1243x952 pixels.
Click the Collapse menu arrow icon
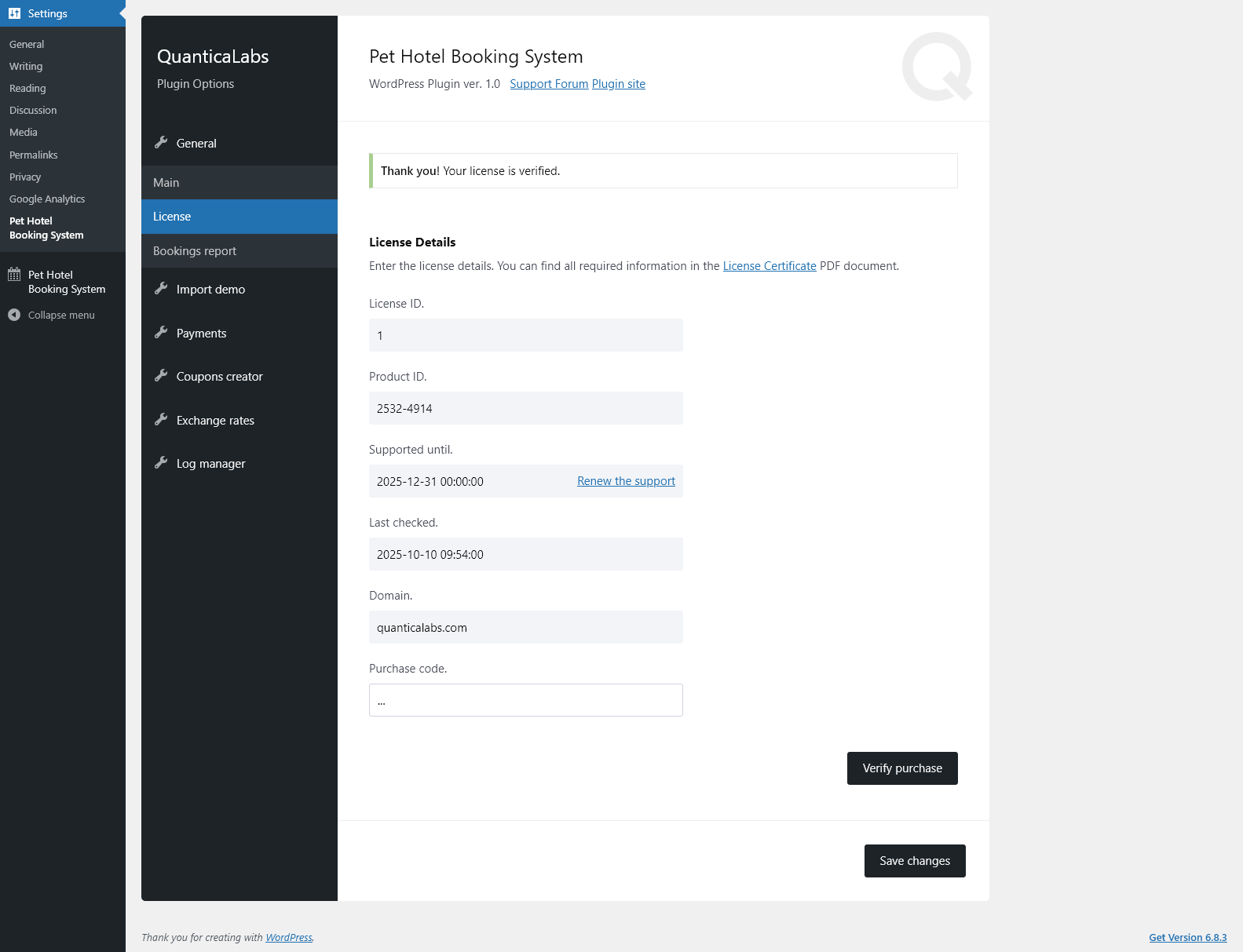14,315
